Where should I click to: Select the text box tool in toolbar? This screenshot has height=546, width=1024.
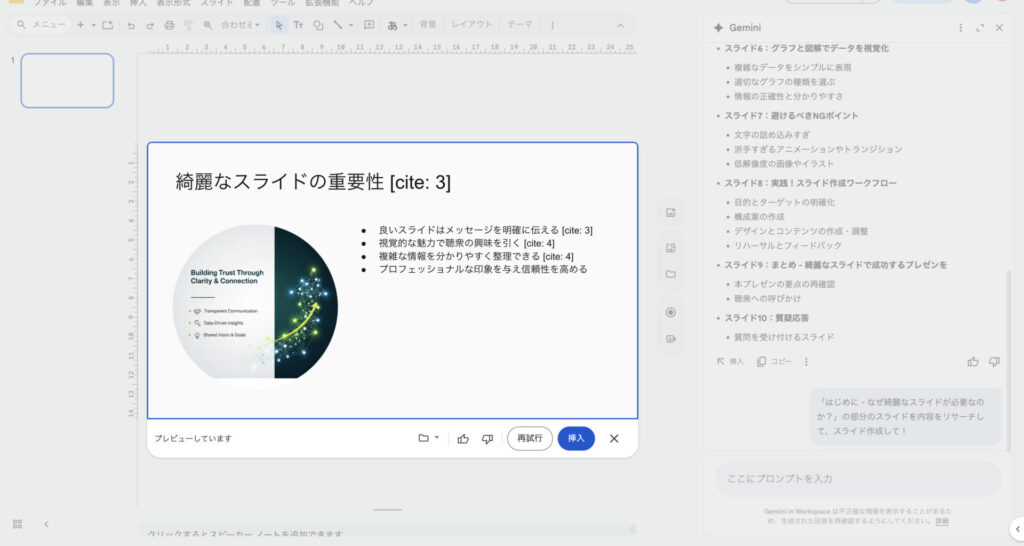pyautogui.click(x=298, y=24)
